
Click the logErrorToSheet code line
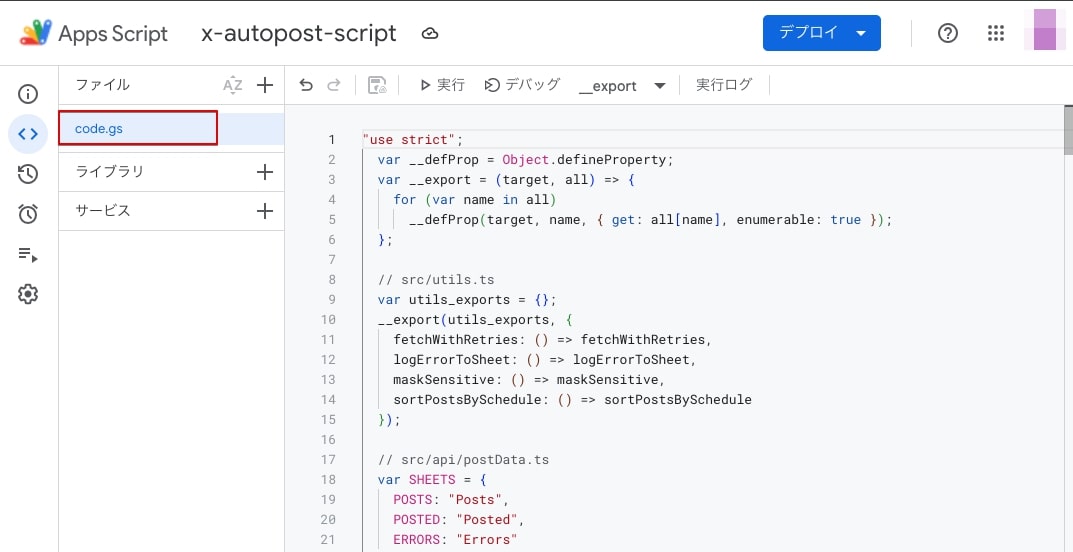click(545, 360)
